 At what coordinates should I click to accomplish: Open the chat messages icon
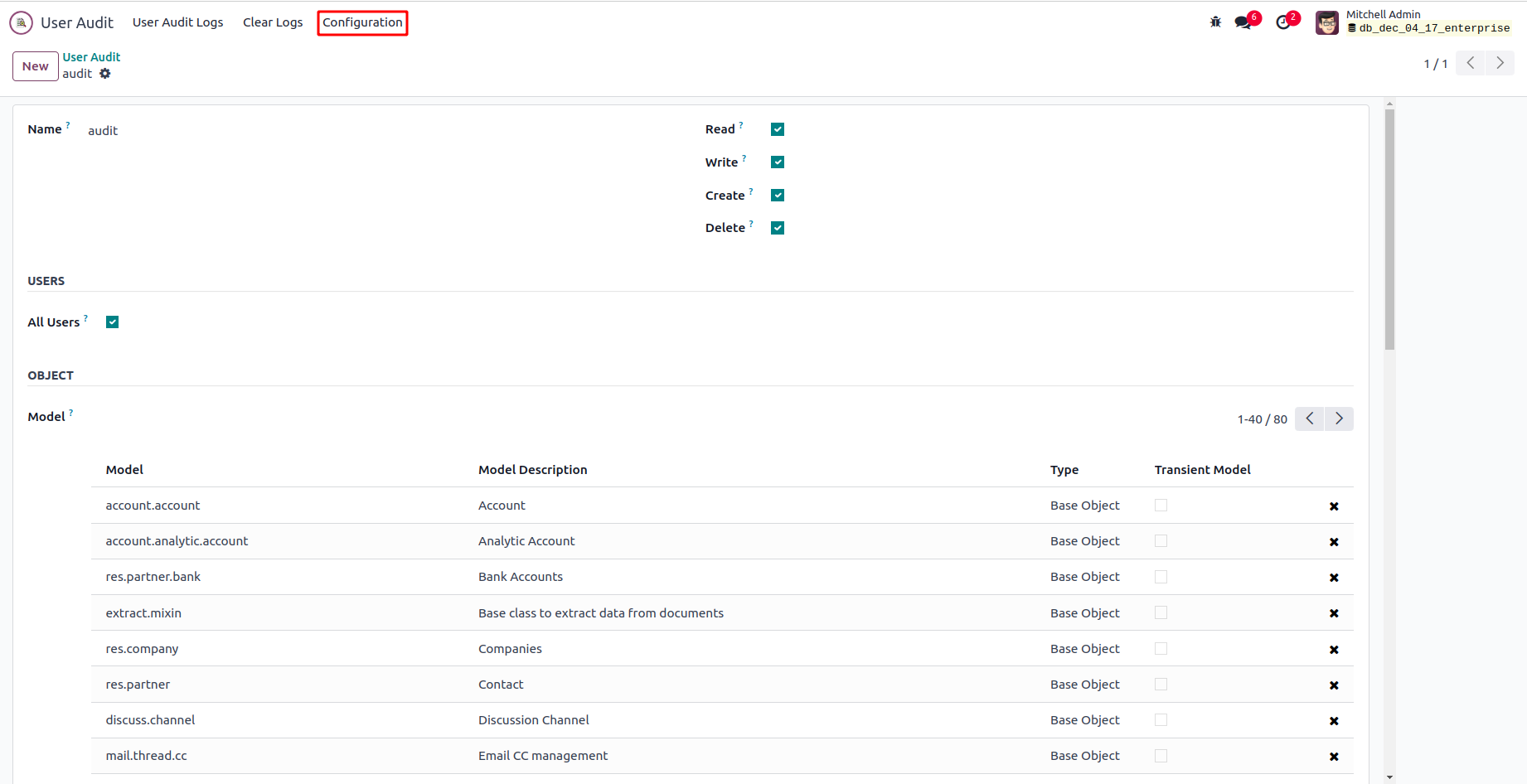[1243, 22]
